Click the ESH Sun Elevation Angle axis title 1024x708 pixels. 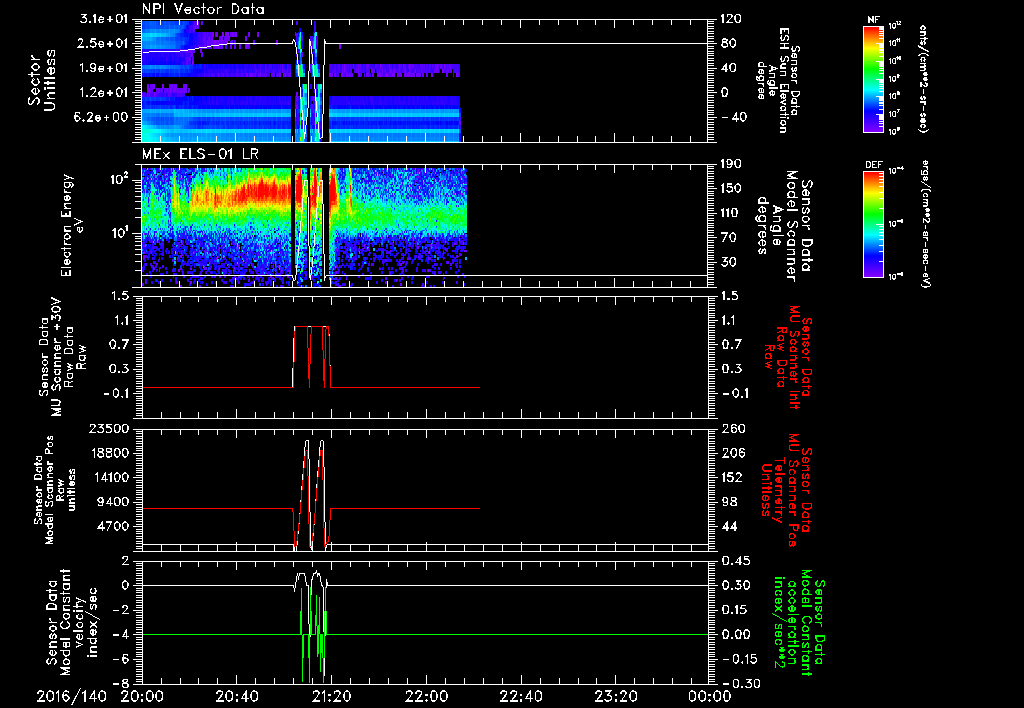tap(777, 80)
